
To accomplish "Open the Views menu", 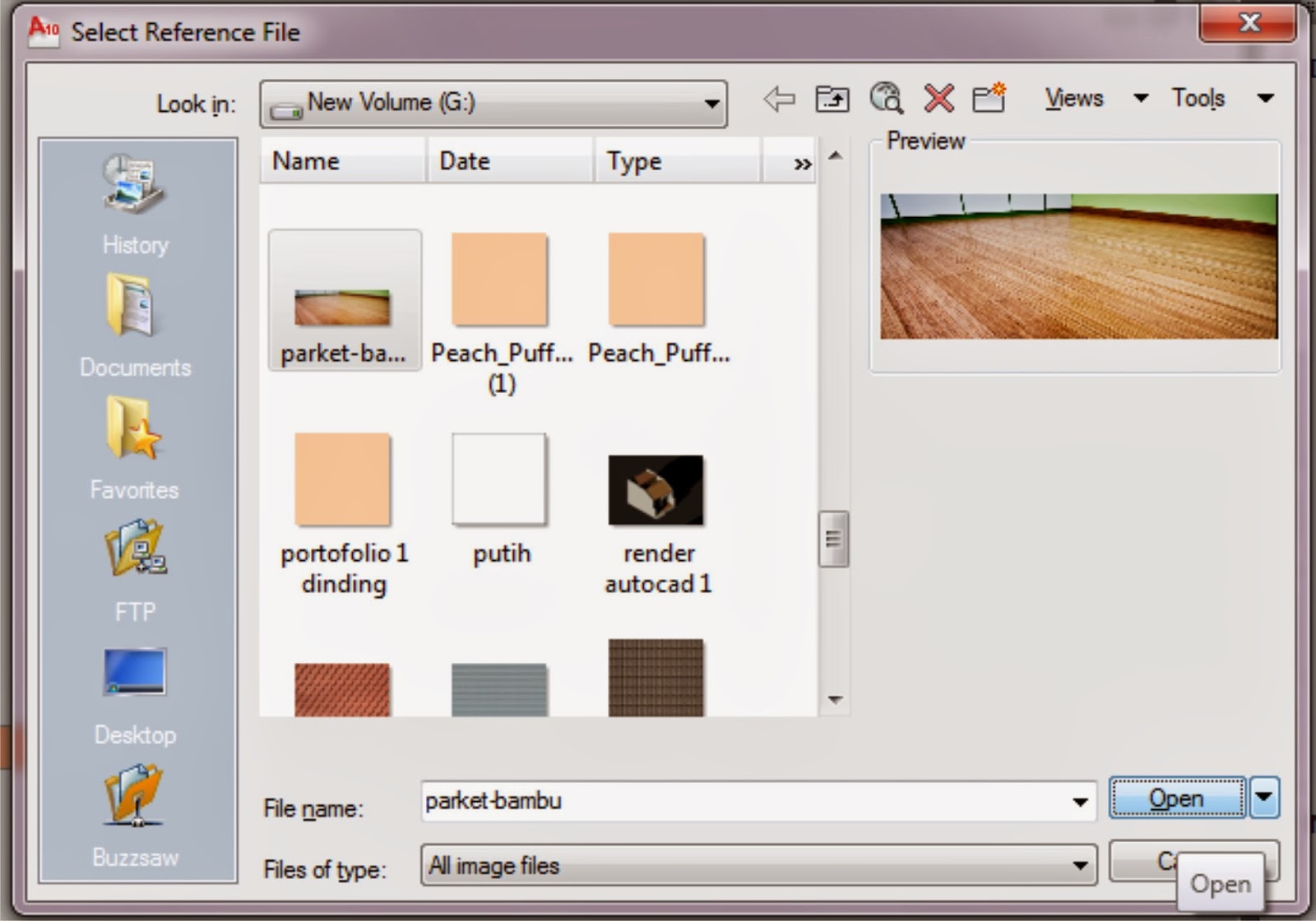I will [x=1073, y=99].
